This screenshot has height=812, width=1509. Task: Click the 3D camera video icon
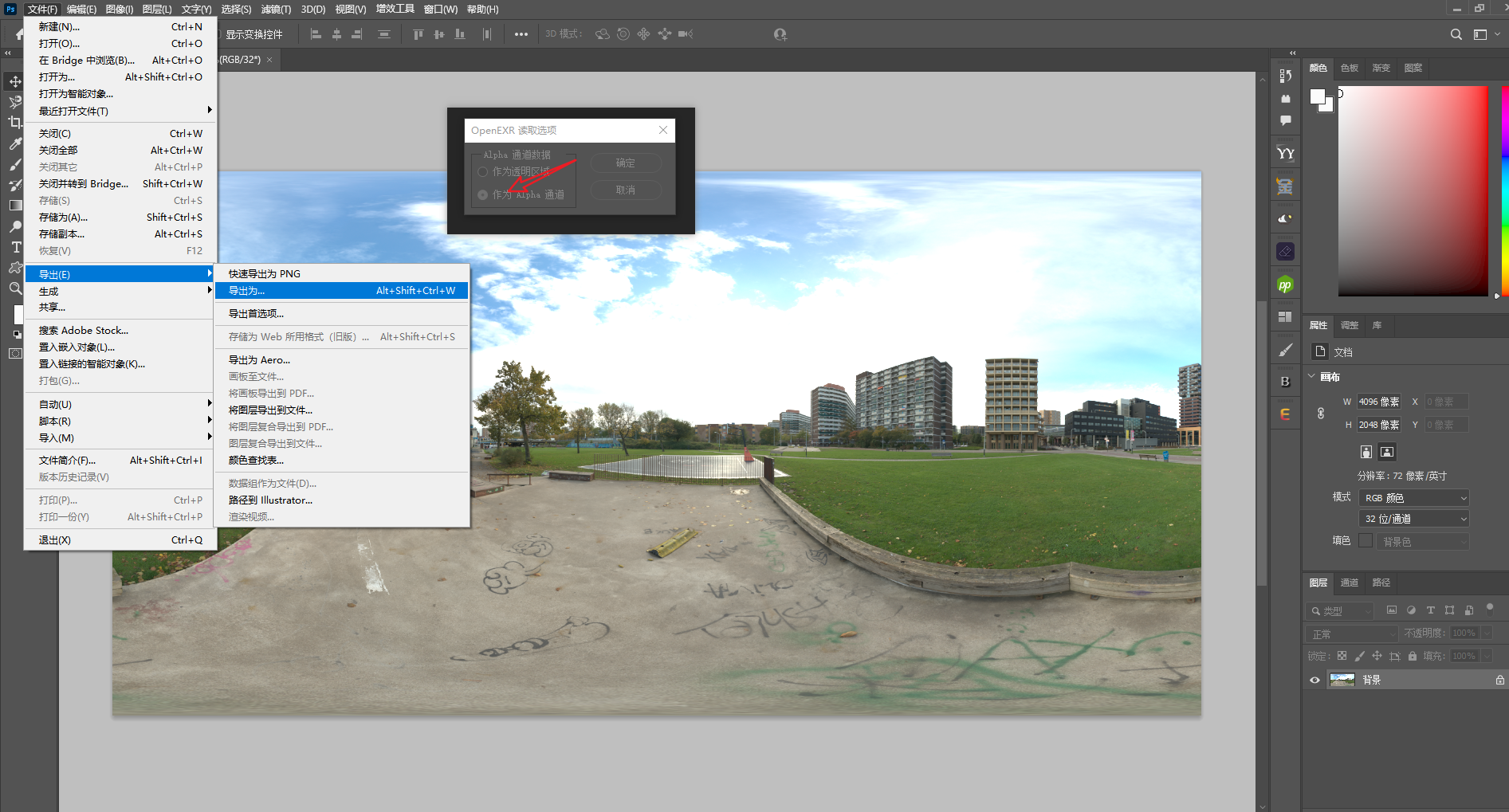click(x=686, y=34)
